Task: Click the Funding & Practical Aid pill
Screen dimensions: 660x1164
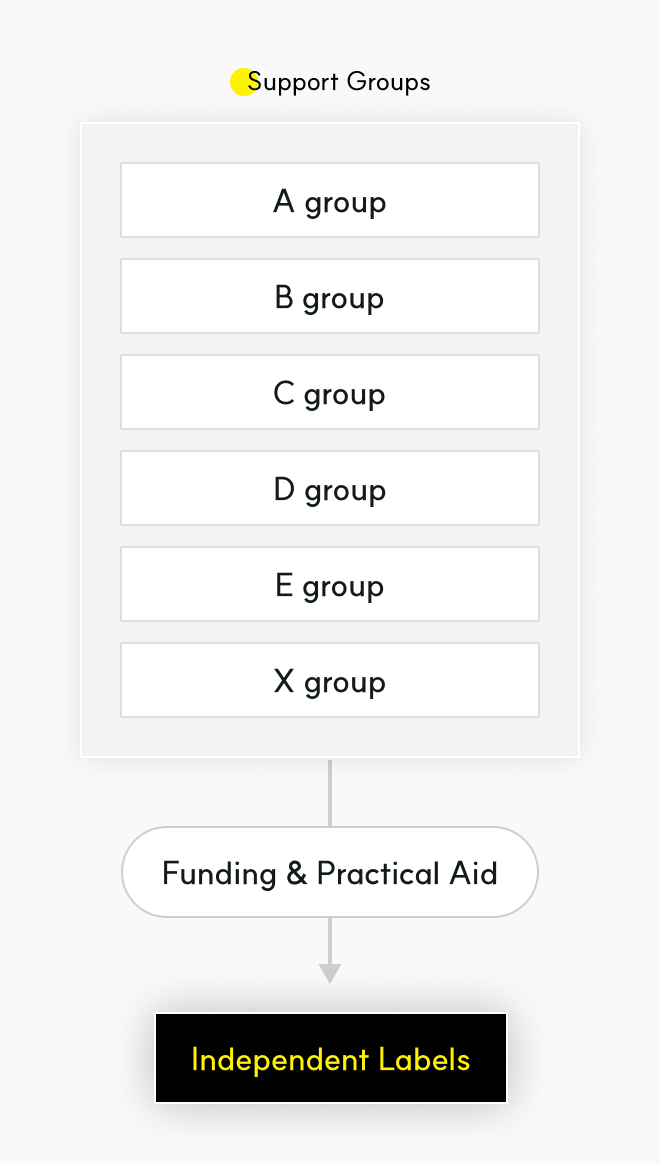Action: tap(330, 872)
